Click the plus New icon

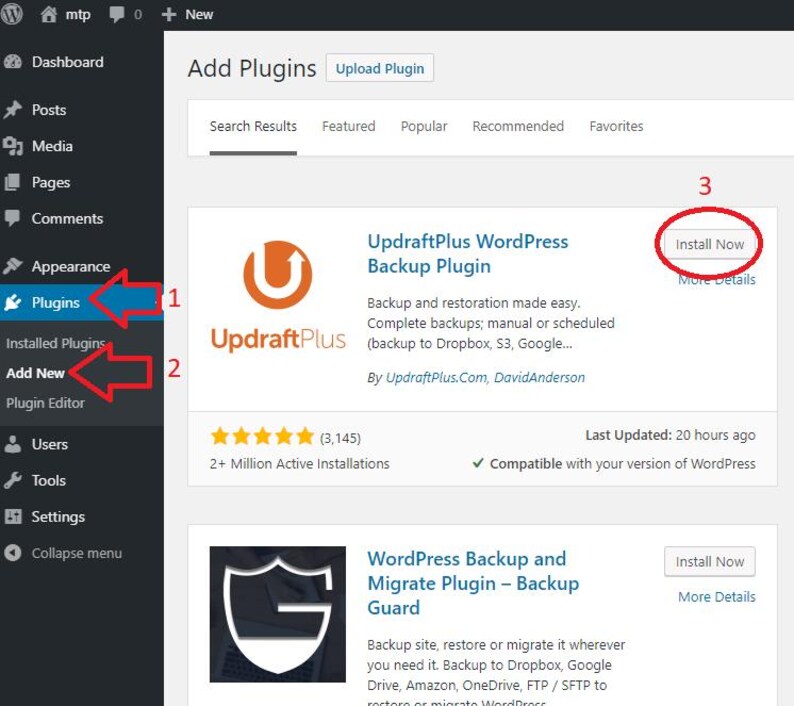[x=169, y=14]
